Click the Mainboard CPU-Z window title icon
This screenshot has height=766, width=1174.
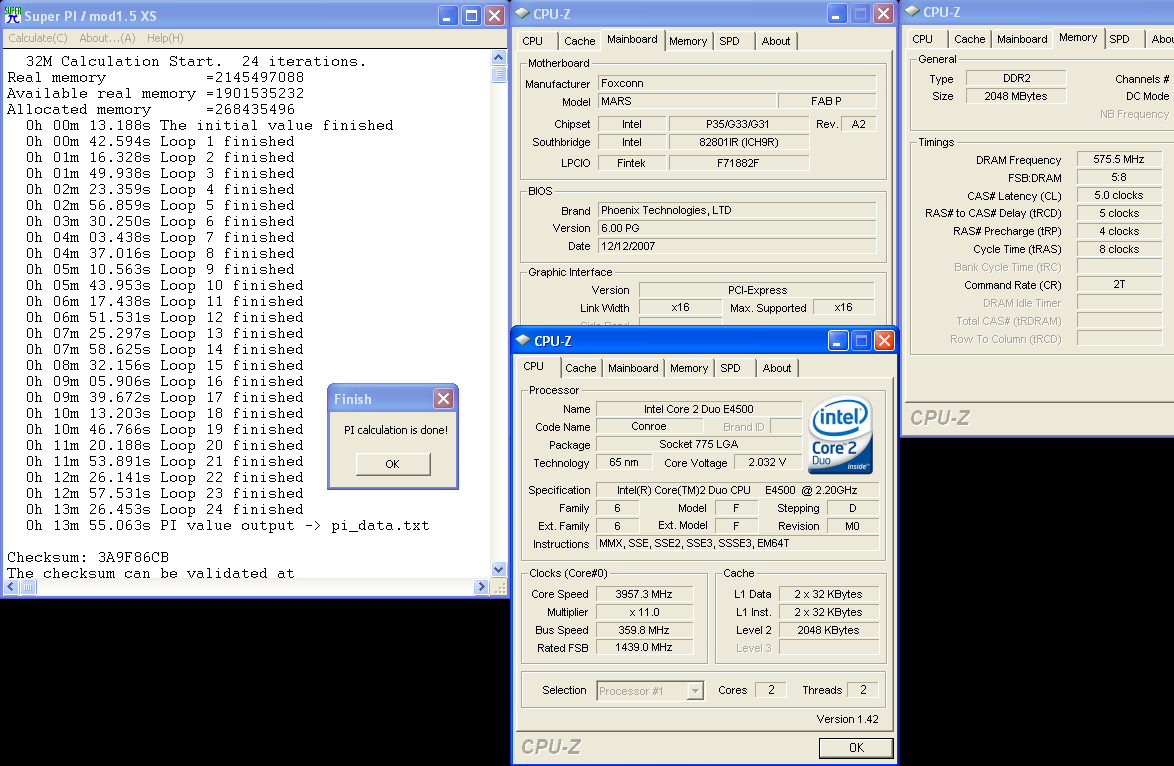(x=522, y=13)
